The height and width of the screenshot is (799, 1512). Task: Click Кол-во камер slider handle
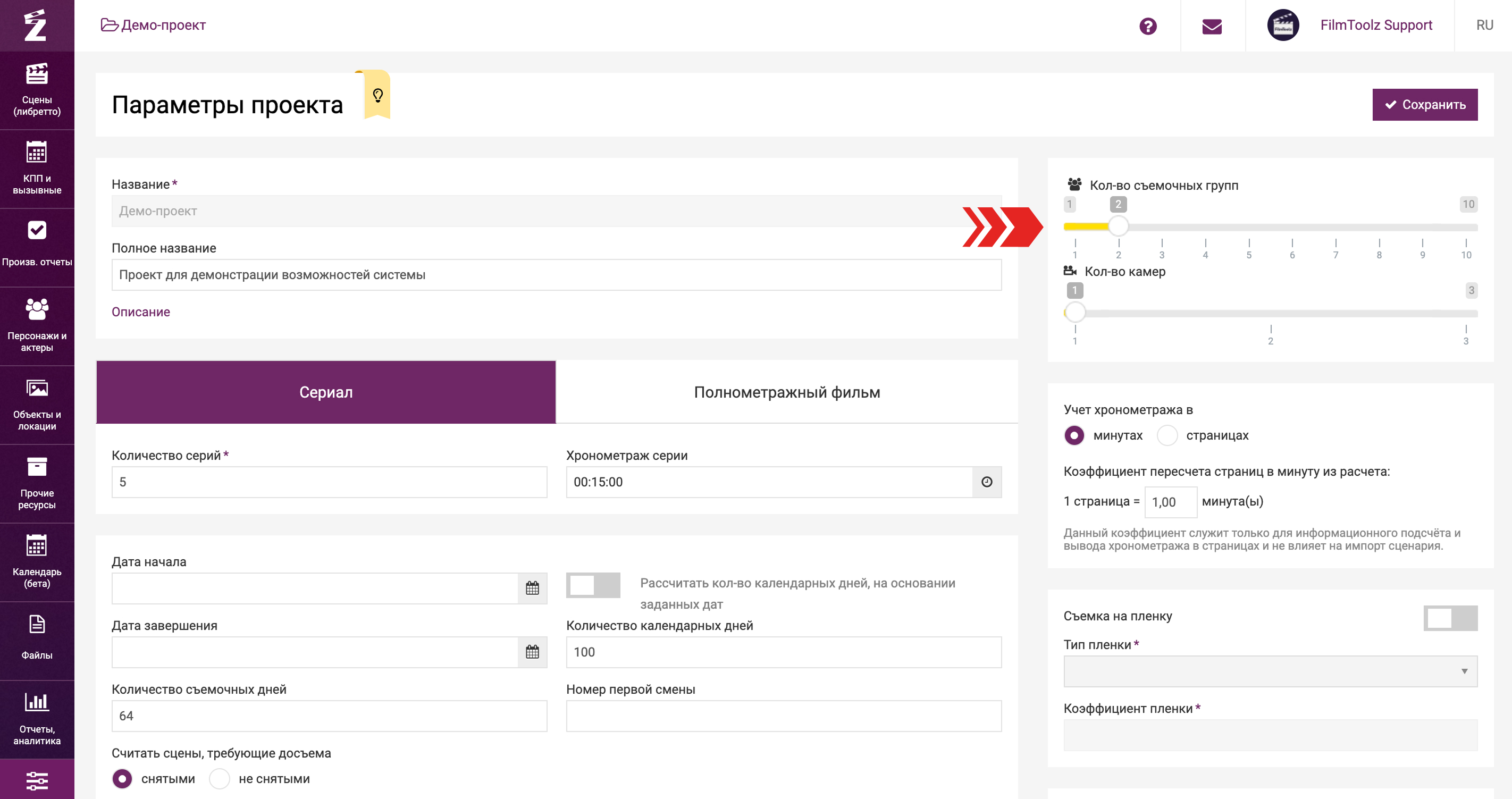[x=1074, y=312]
